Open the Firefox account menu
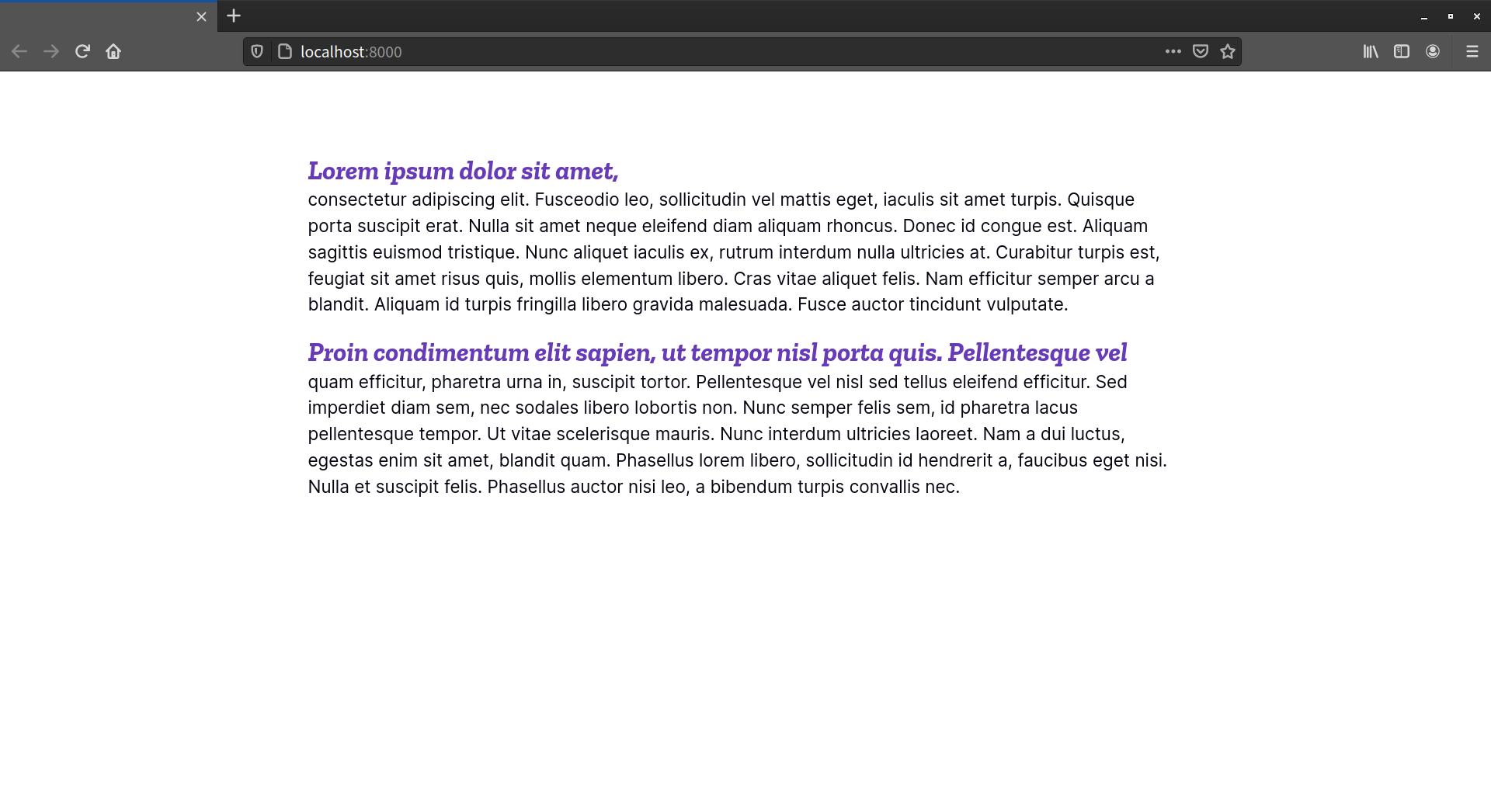This screenshot has width=1491, height=812. (1433, 51)
